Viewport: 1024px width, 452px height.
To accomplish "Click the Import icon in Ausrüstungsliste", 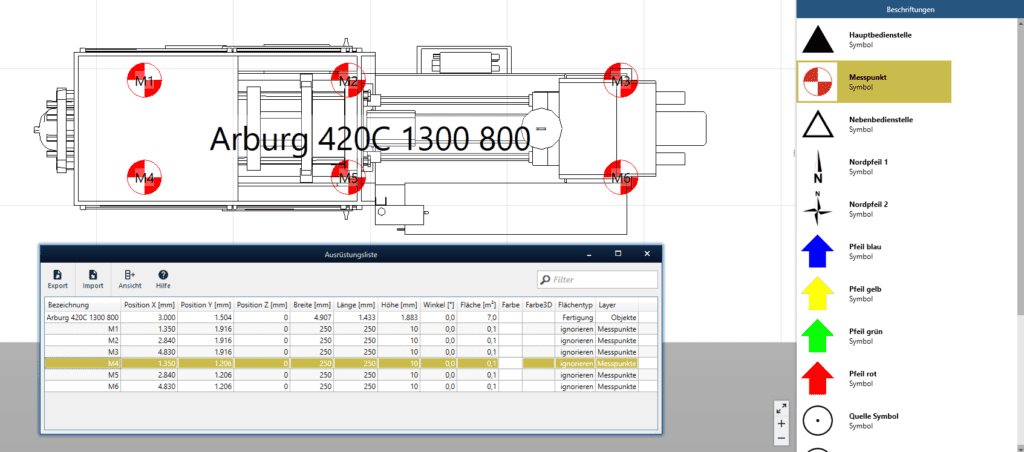I will [x=93, y=280].
